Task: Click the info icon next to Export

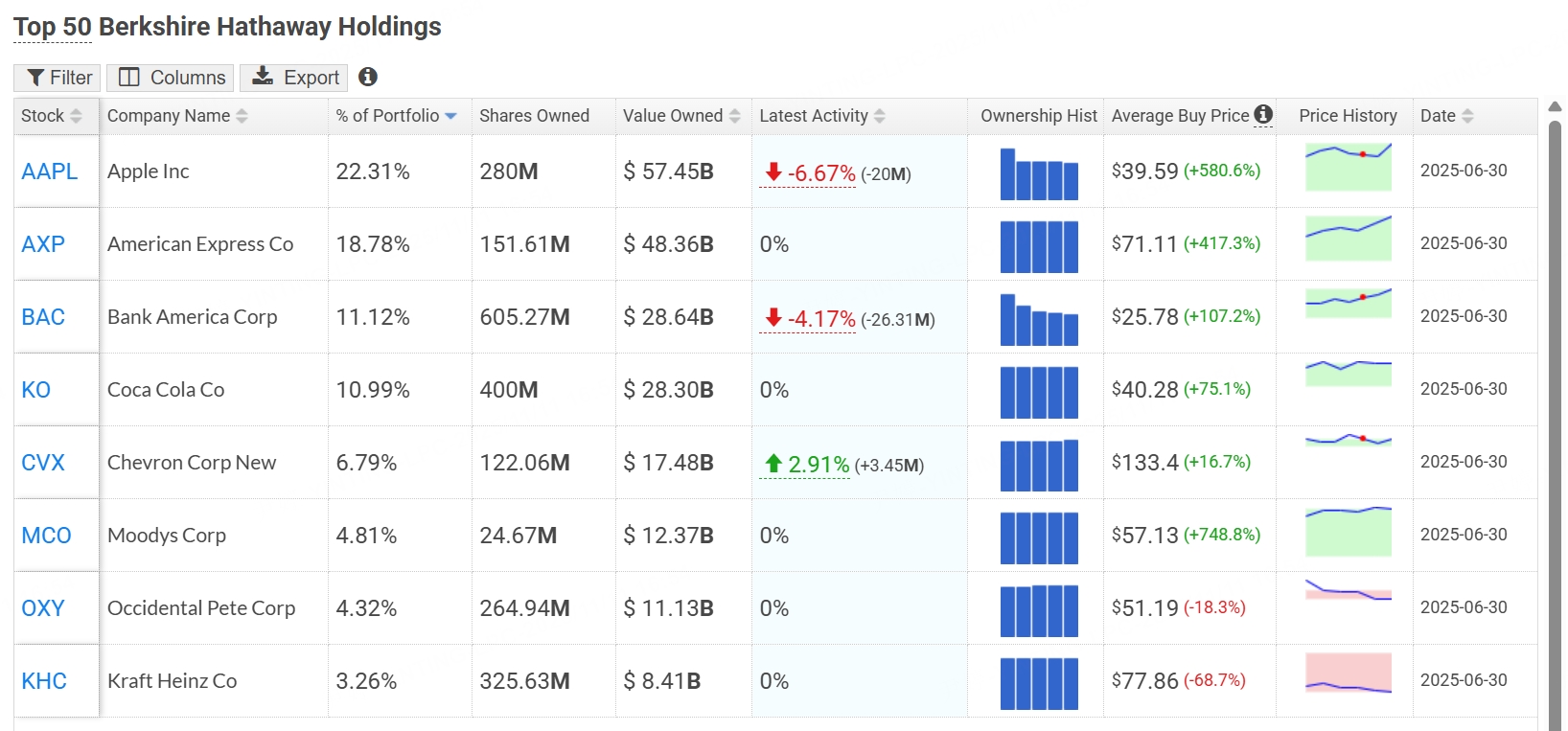Action: tap(368, 77)
